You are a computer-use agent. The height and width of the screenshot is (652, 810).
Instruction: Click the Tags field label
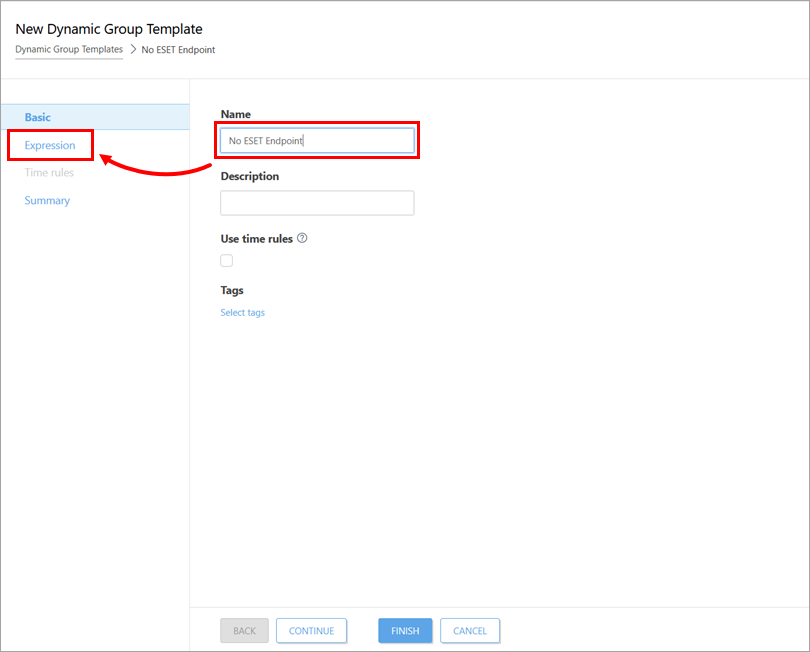(232, 290)
